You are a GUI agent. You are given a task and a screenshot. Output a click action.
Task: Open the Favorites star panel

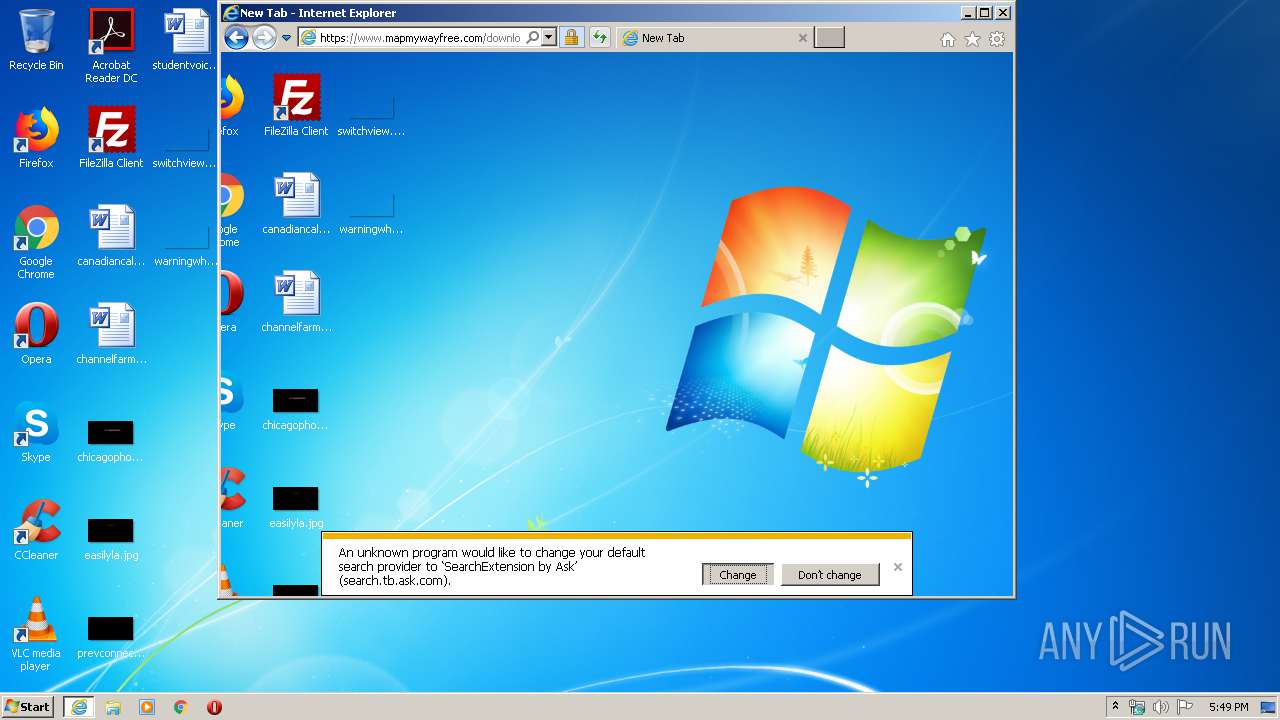[x=972, y=39]
